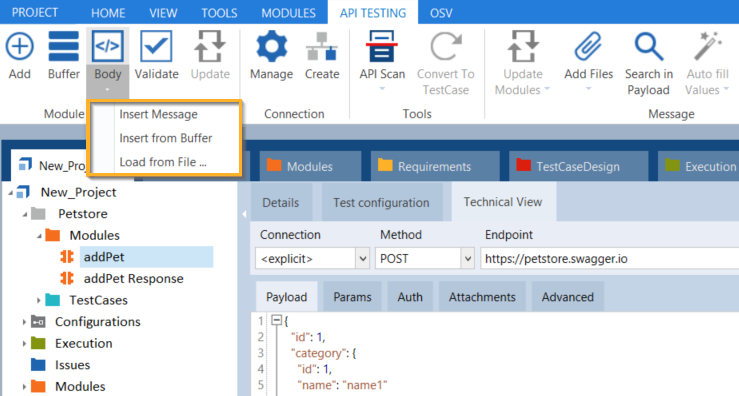This screenshot has height=396, width=739.
Task: Switch to the Test configuration tab
Action: pyautogui.click(x=381, y=203)
